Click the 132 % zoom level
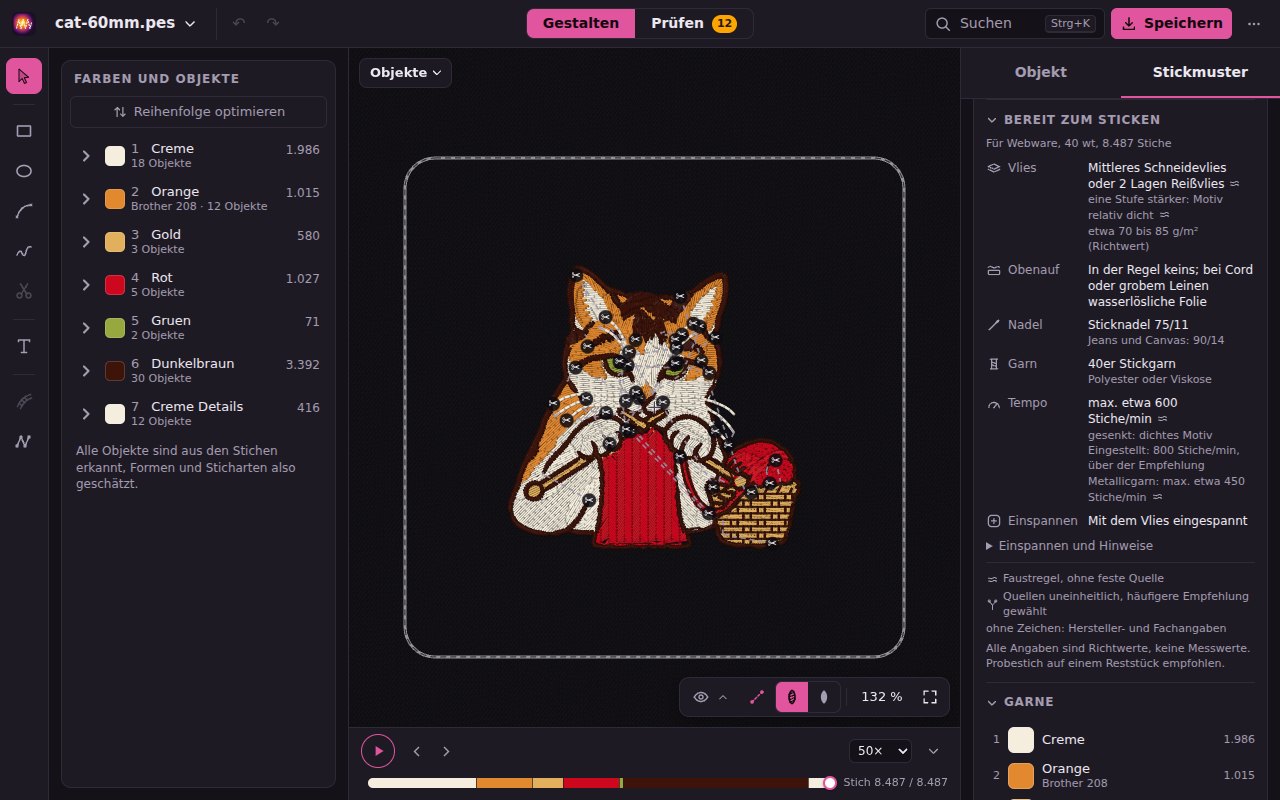 (882, 697)
